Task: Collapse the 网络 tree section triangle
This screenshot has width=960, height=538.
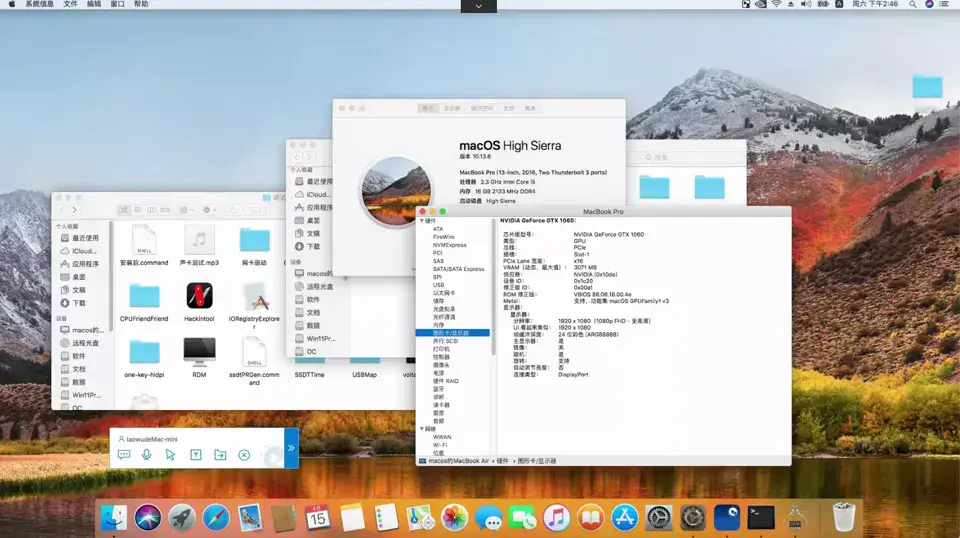Action: 422,429
